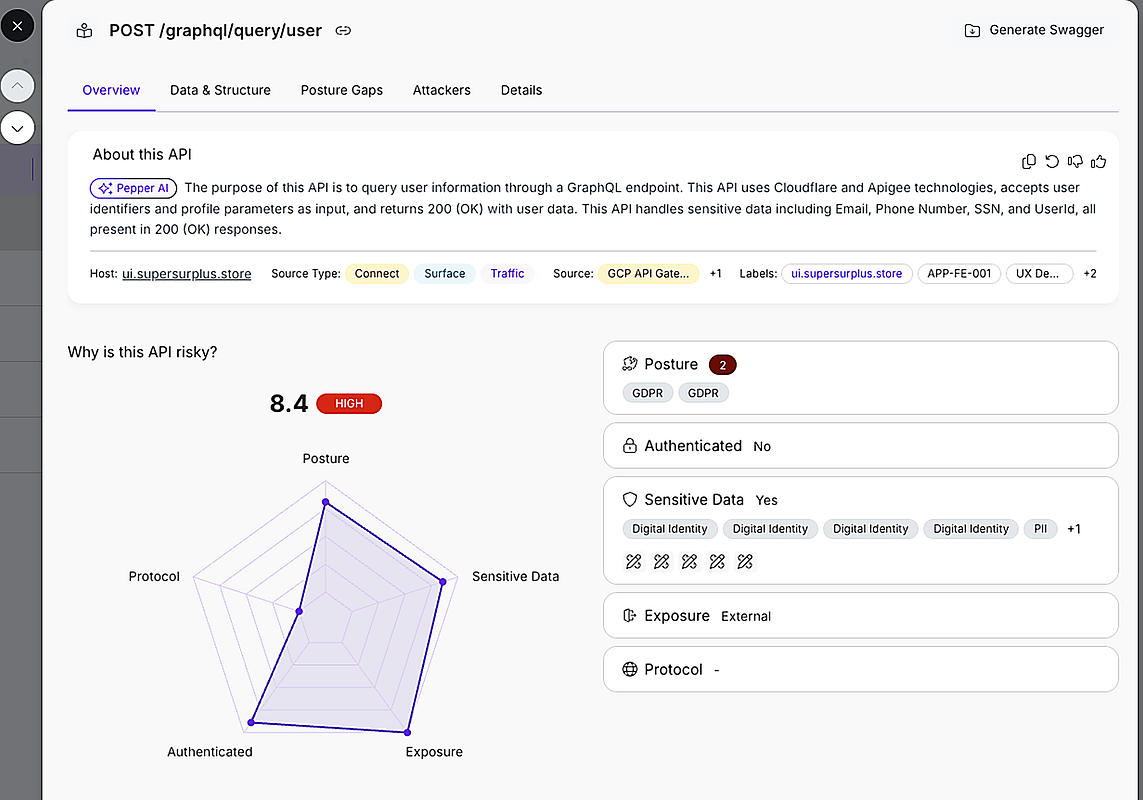Give thumbs up feedback on the description
1143x800 pixels.
coord(1098,161)
